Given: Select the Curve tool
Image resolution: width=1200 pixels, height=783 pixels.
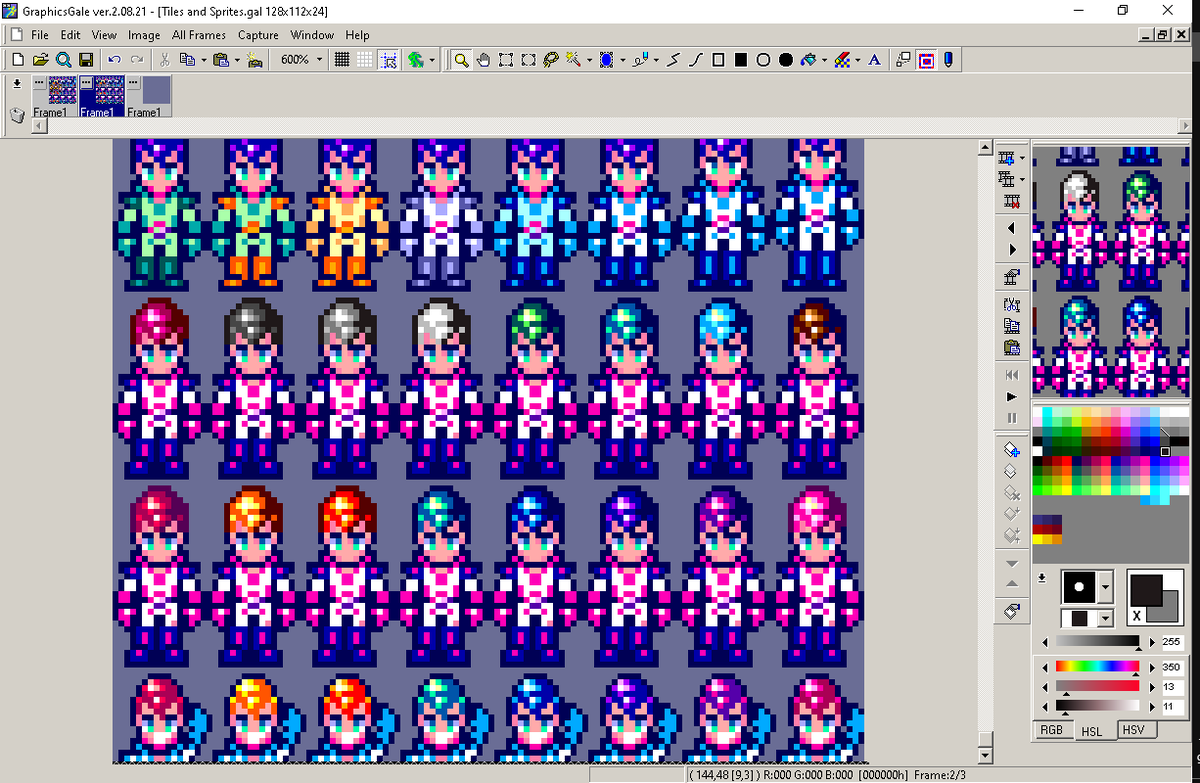Looking at the screenshot, I should point(696,60).
